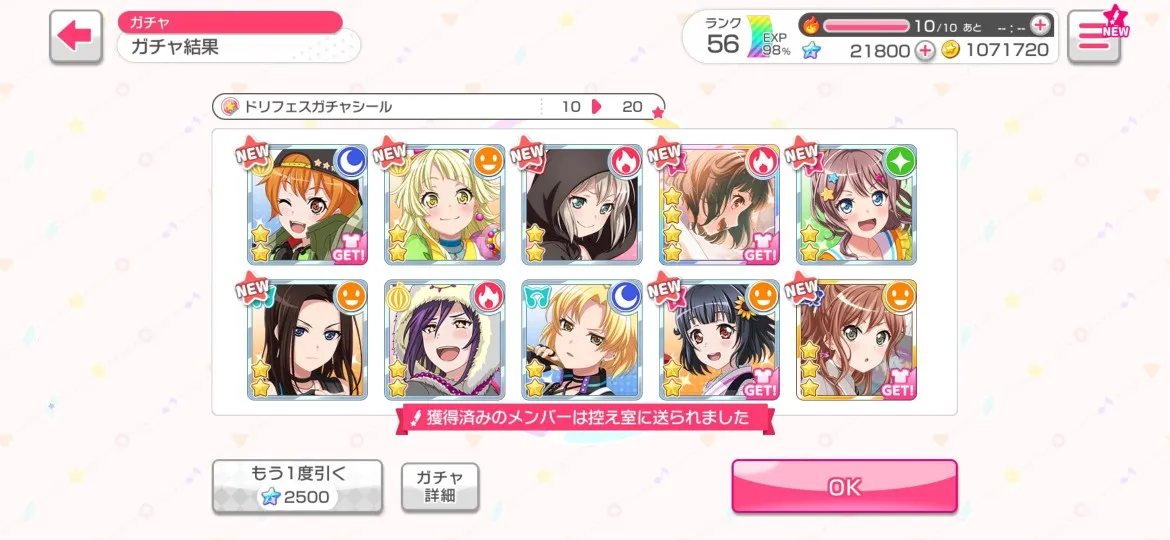The height and width of the screenshot is (540, 1170).
Task: Open the hamburger menu marked NEW
Action: point(1094,36)
